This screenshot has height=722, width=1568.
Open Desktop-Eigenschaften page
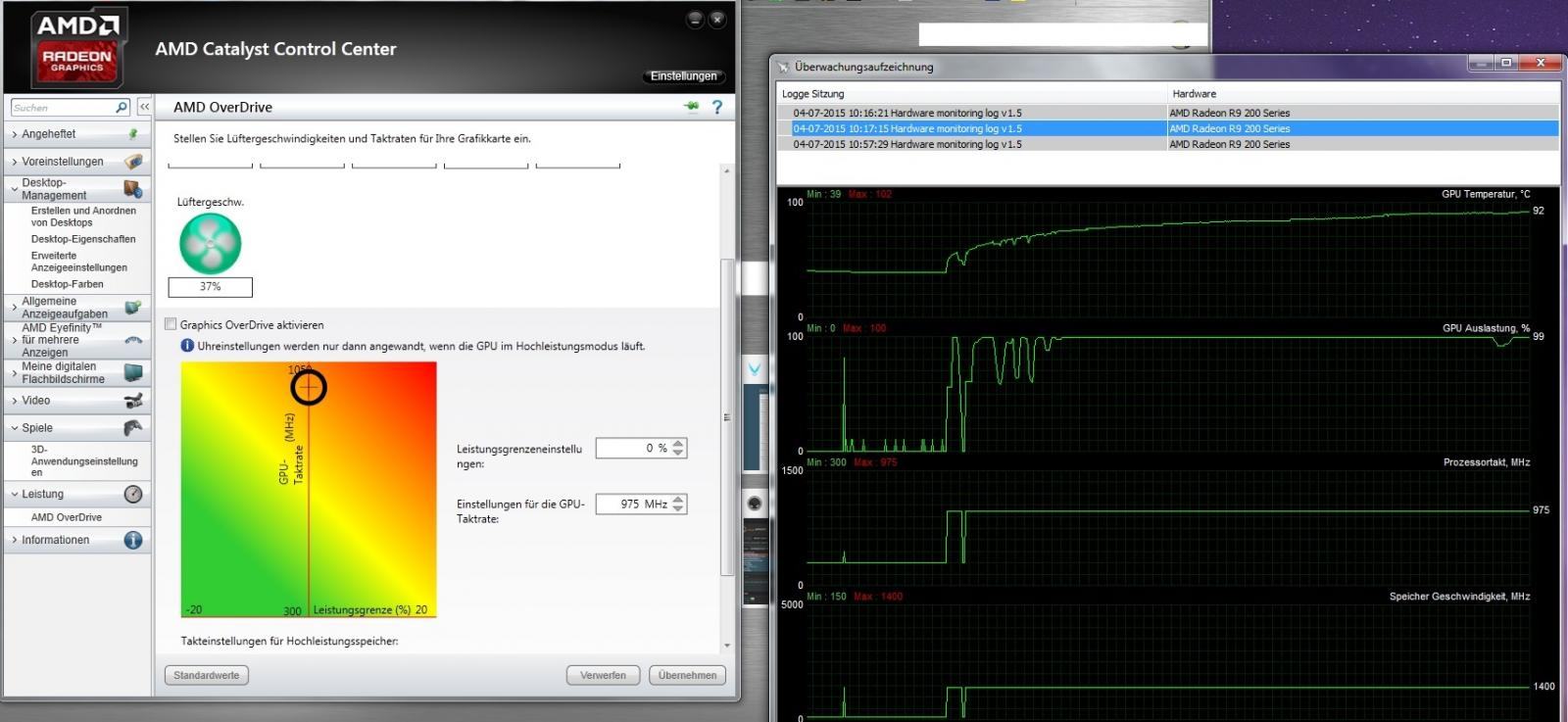[83, 239]
